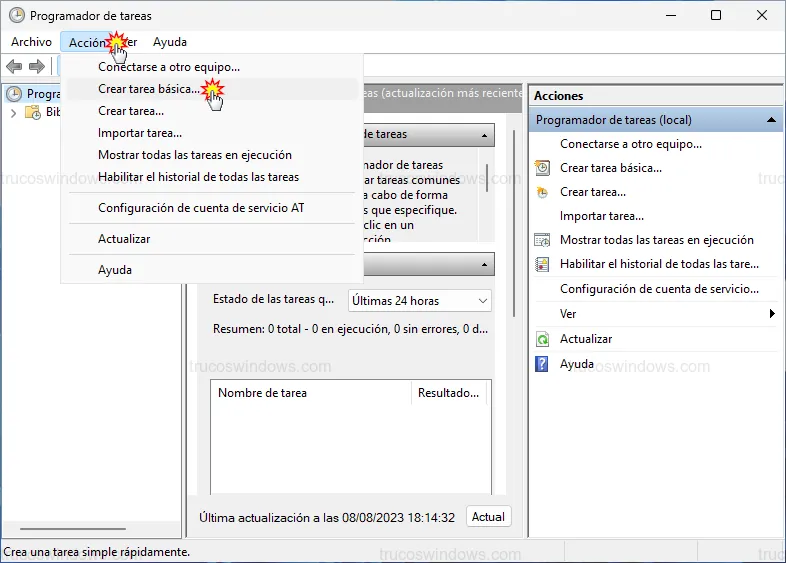Click the Crear tarea básica icon in Acciones
Viewport: 786px width, 563px height.
[542, 168]
